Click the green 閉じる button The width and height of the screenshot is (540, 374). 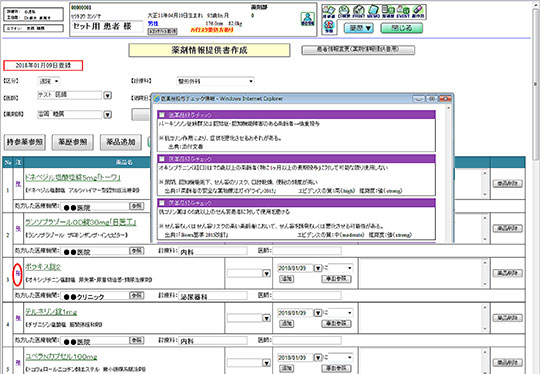tap(402, 28)
